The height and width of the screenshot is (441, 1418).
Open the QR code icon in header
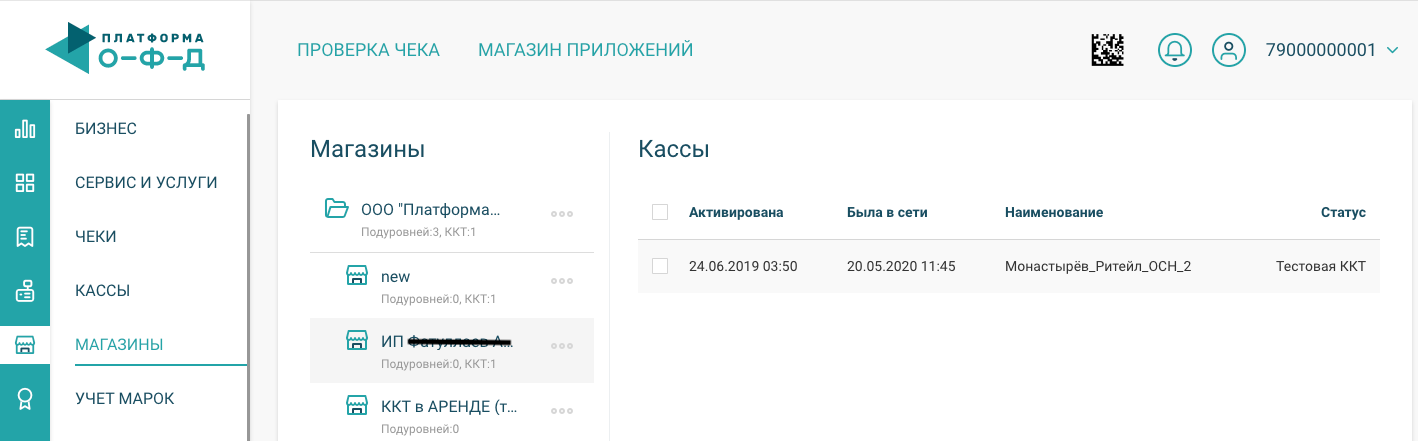1107,50
